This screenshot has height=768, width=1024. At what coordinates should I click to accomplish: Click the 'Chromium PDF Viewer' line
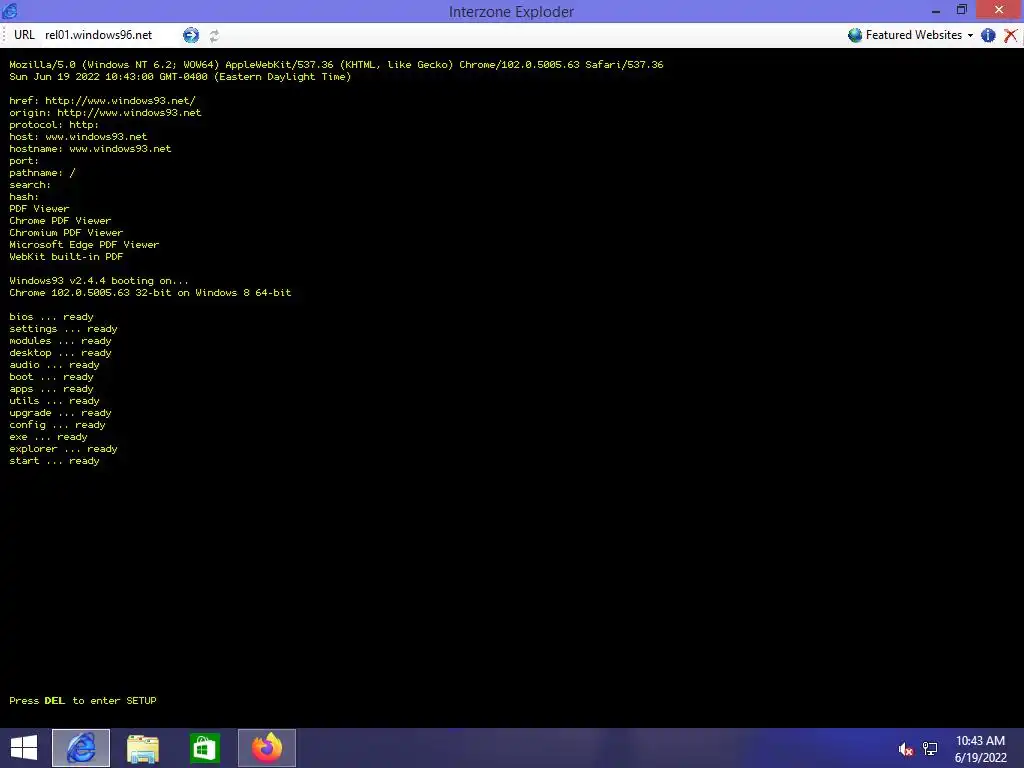(x=66, y=232)
